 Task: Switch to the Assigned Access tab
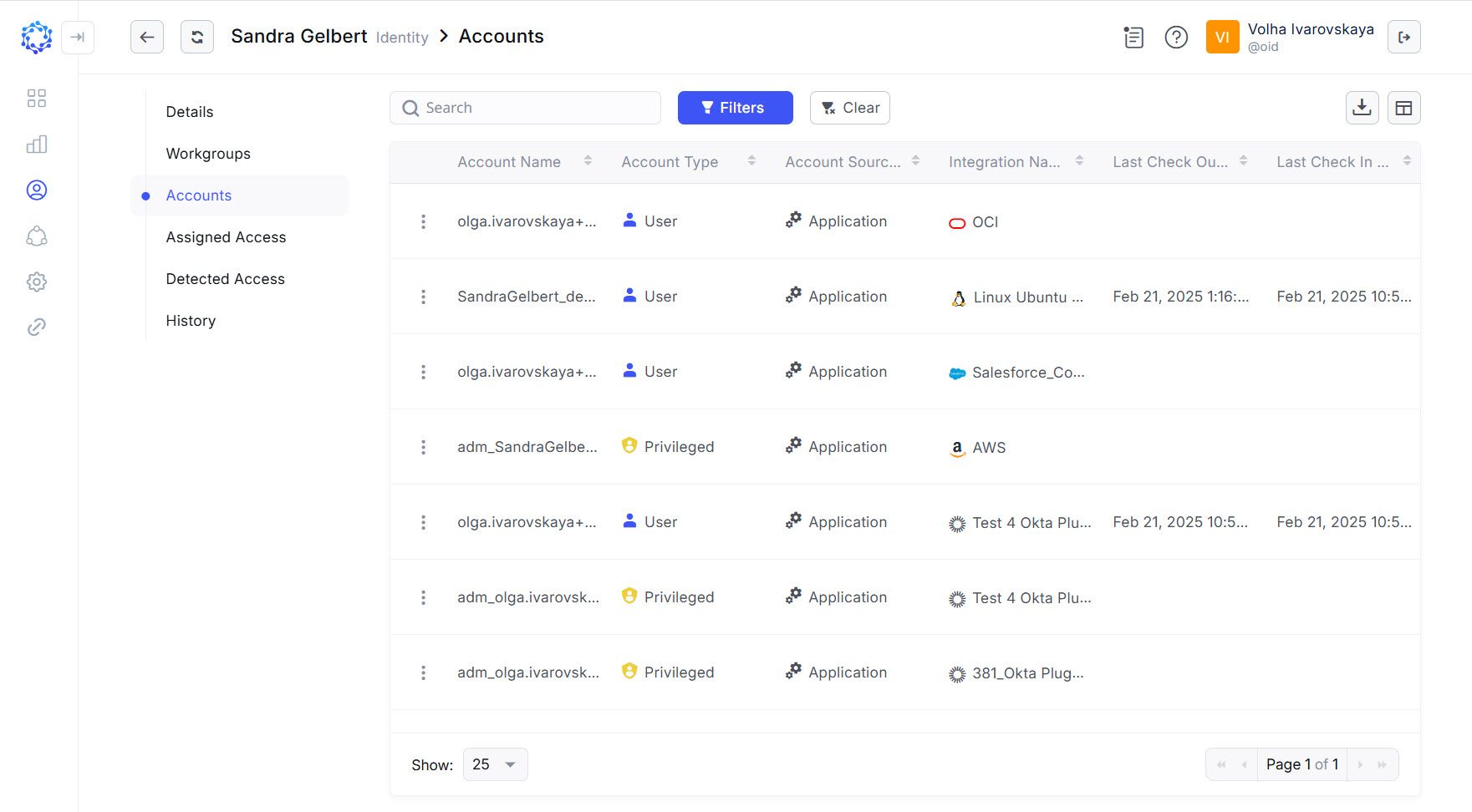226,237
